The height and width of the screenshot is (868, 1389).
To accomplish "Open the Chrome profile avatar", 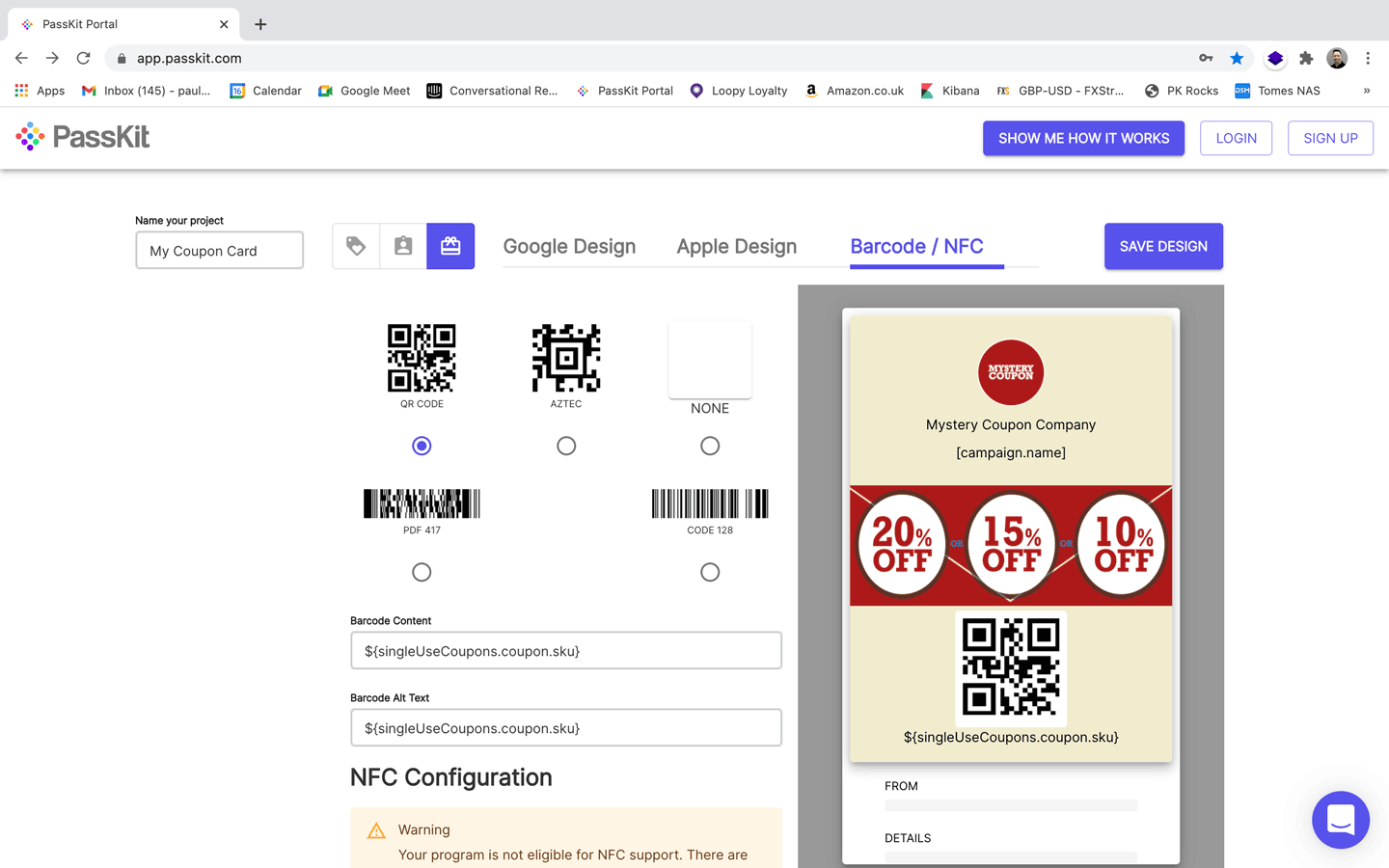I will (x=1337, y=58).
